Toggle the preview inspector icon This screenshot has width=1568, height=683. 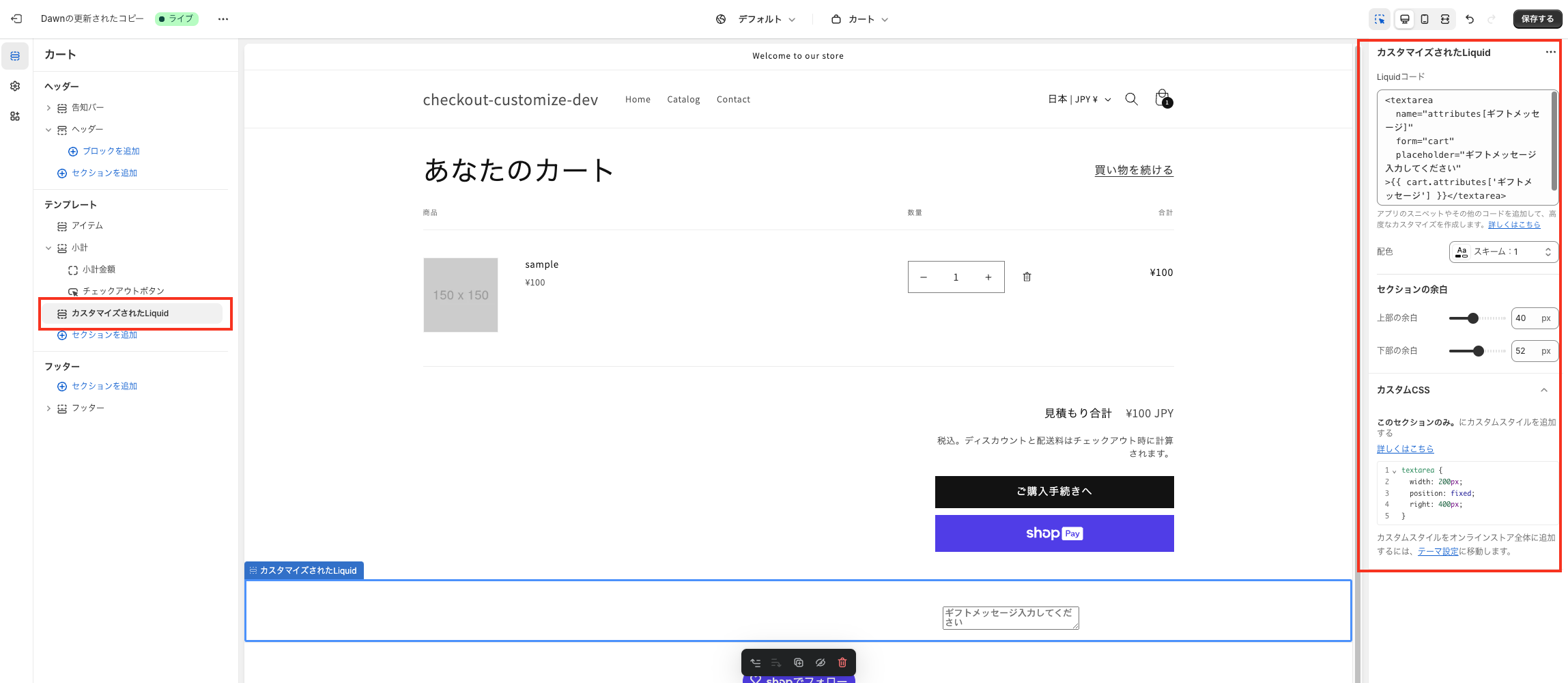tap(1380, 19)
